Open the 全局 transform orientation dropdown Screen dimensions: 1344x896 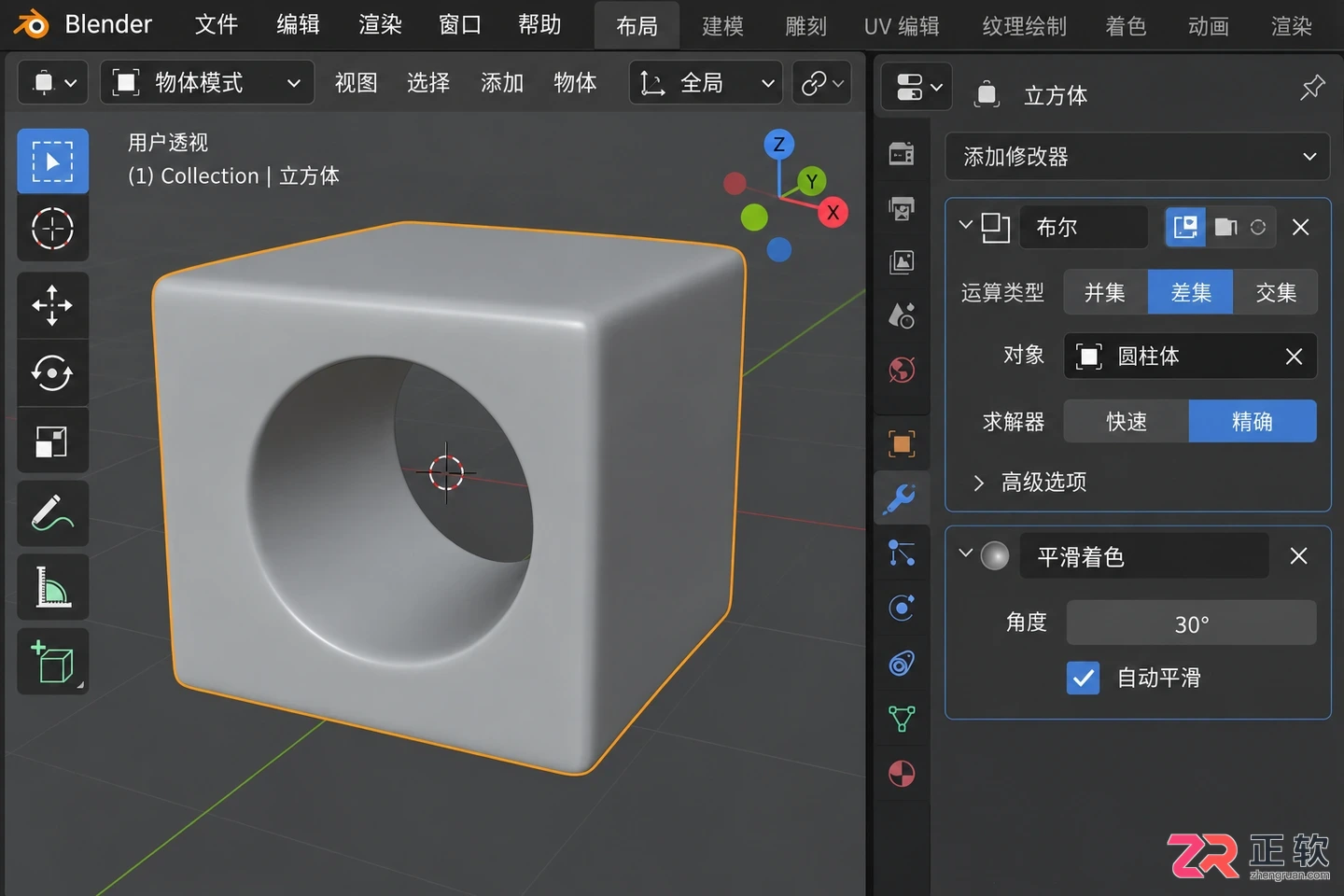(x=707, y=83)
